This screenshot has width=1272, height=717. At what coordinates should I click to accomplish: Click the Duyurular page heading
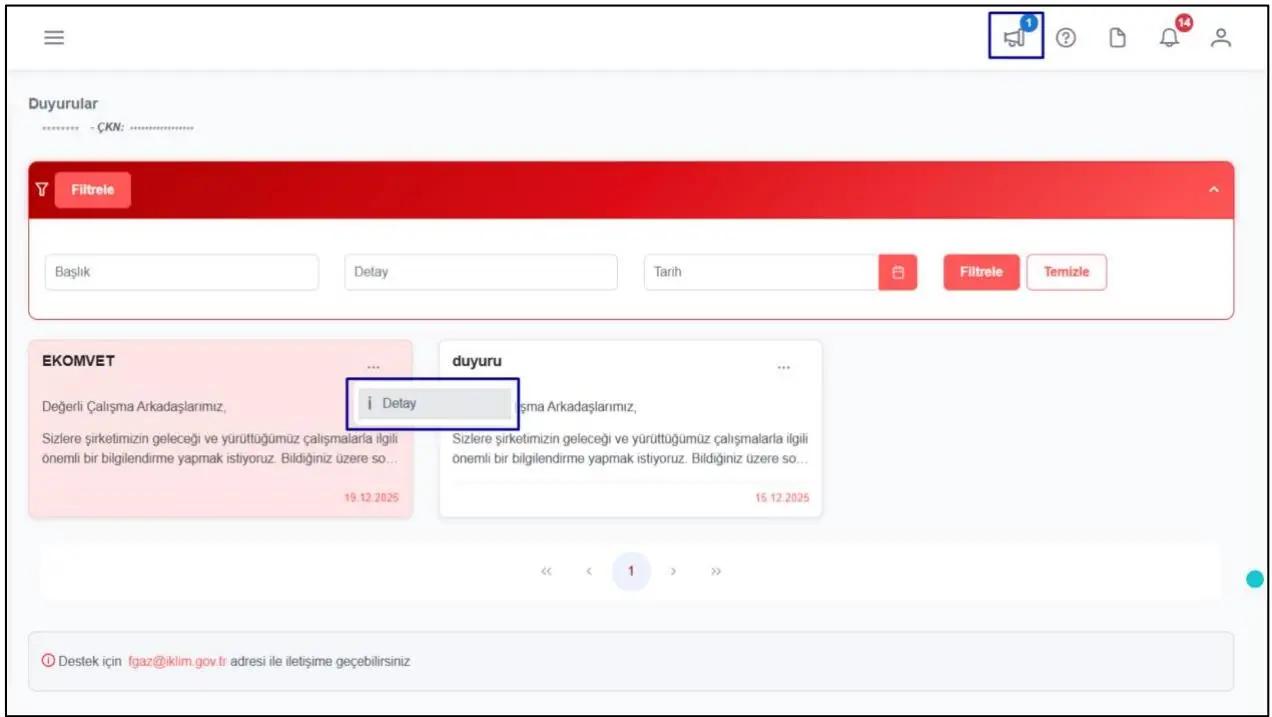(63, 104)
